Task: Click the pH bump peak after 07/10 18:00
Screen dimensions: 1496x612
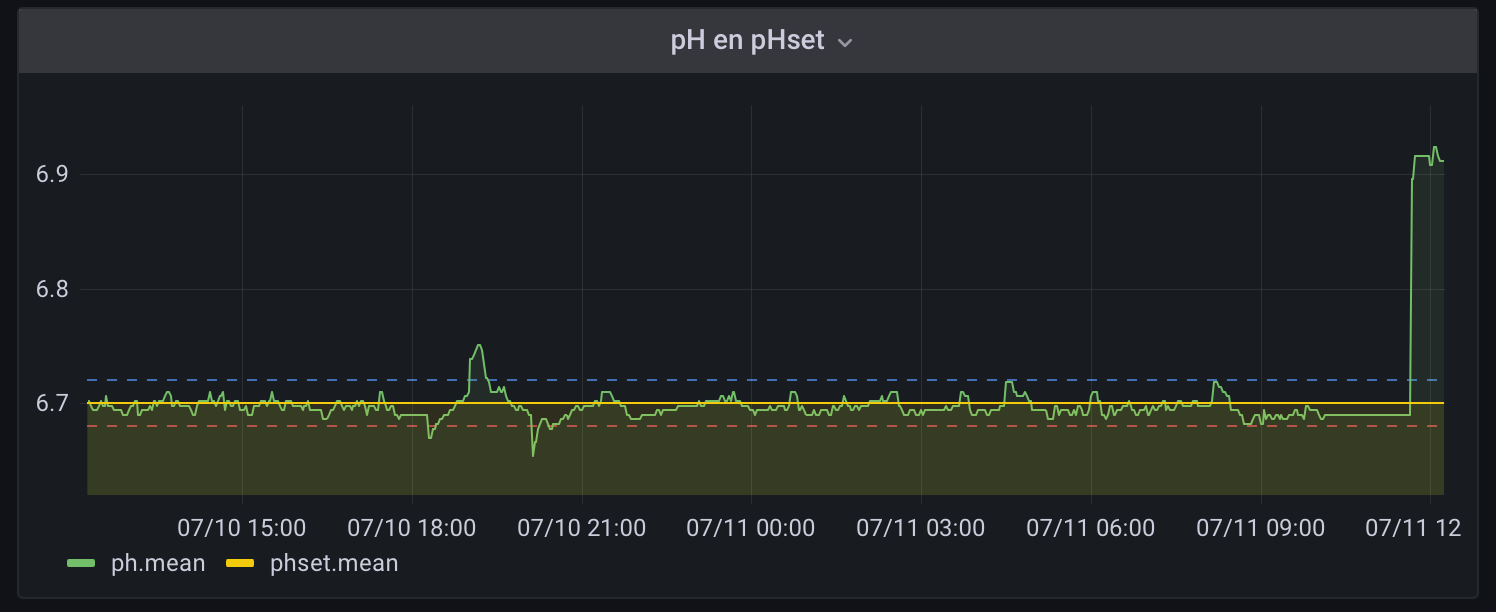Action: coord(479,346)
